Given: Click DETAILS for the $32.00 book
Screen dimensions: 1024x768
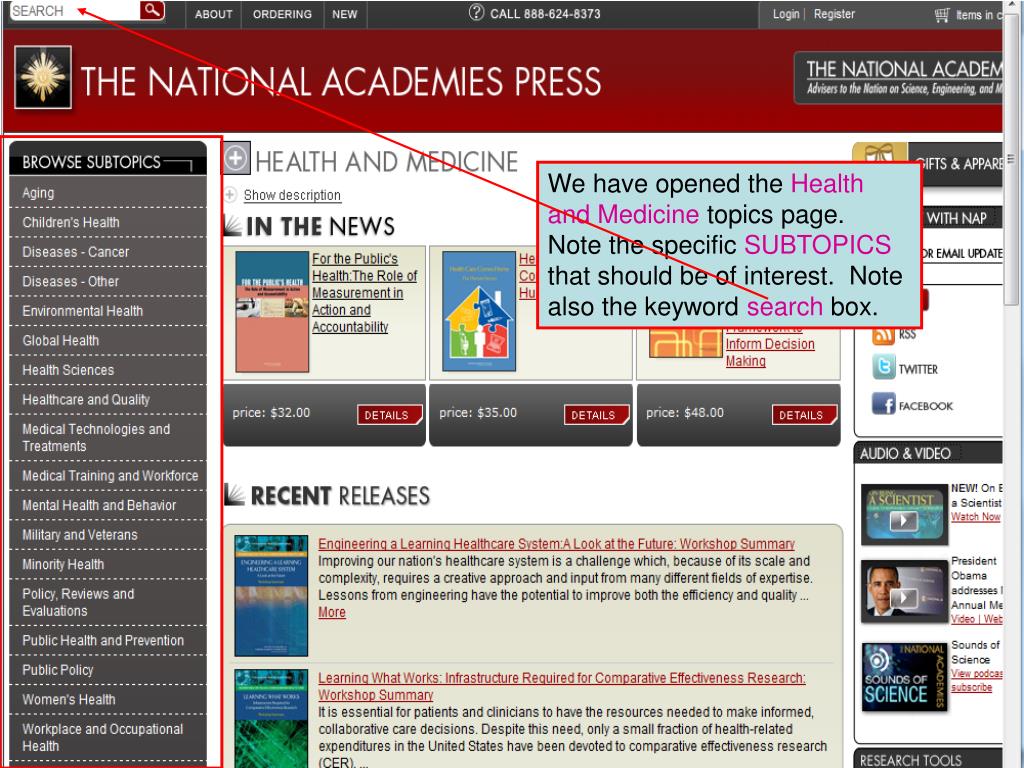Looking at the screenshot, I should 389,415.
